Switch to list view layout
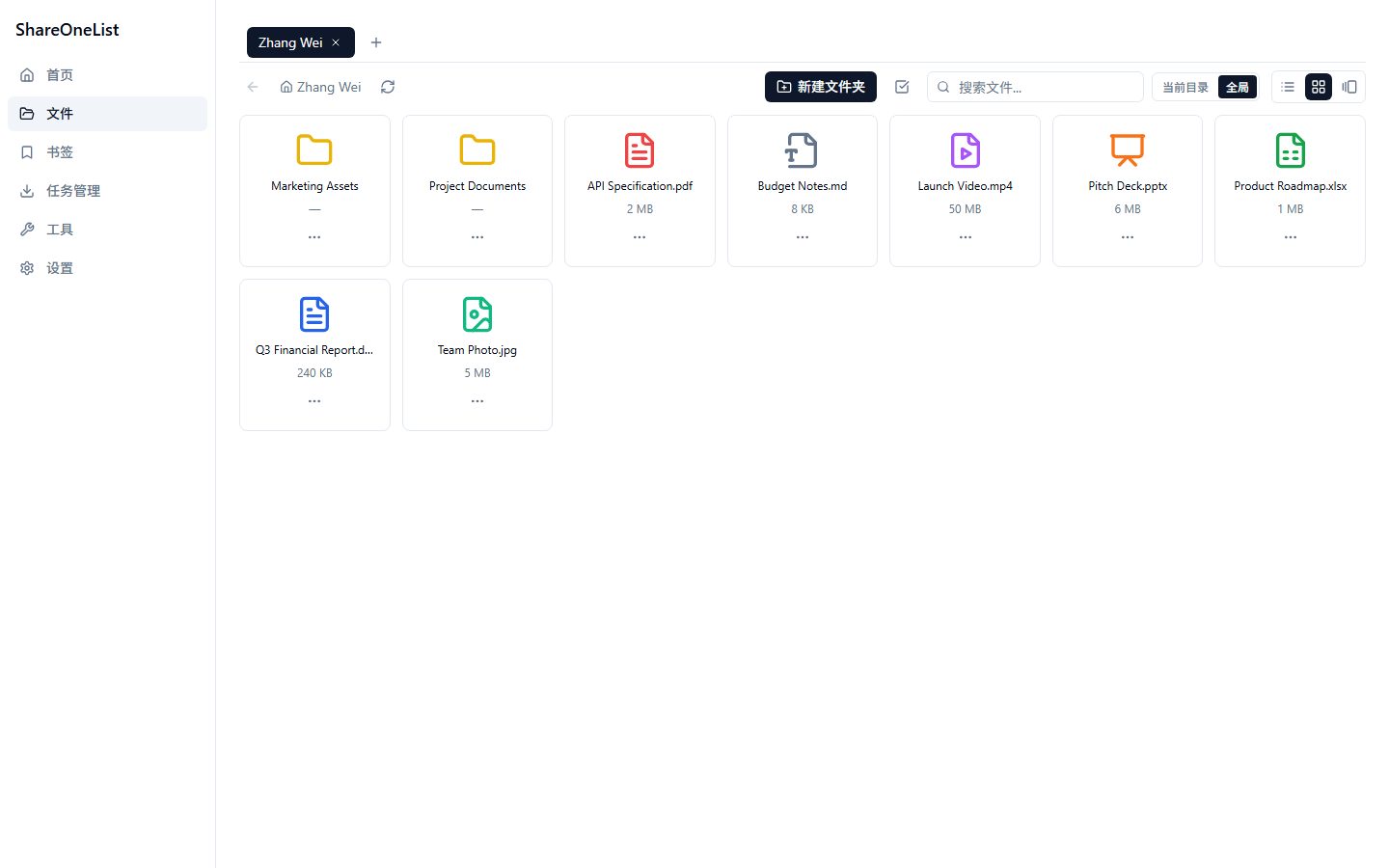 pos(1288,87)
